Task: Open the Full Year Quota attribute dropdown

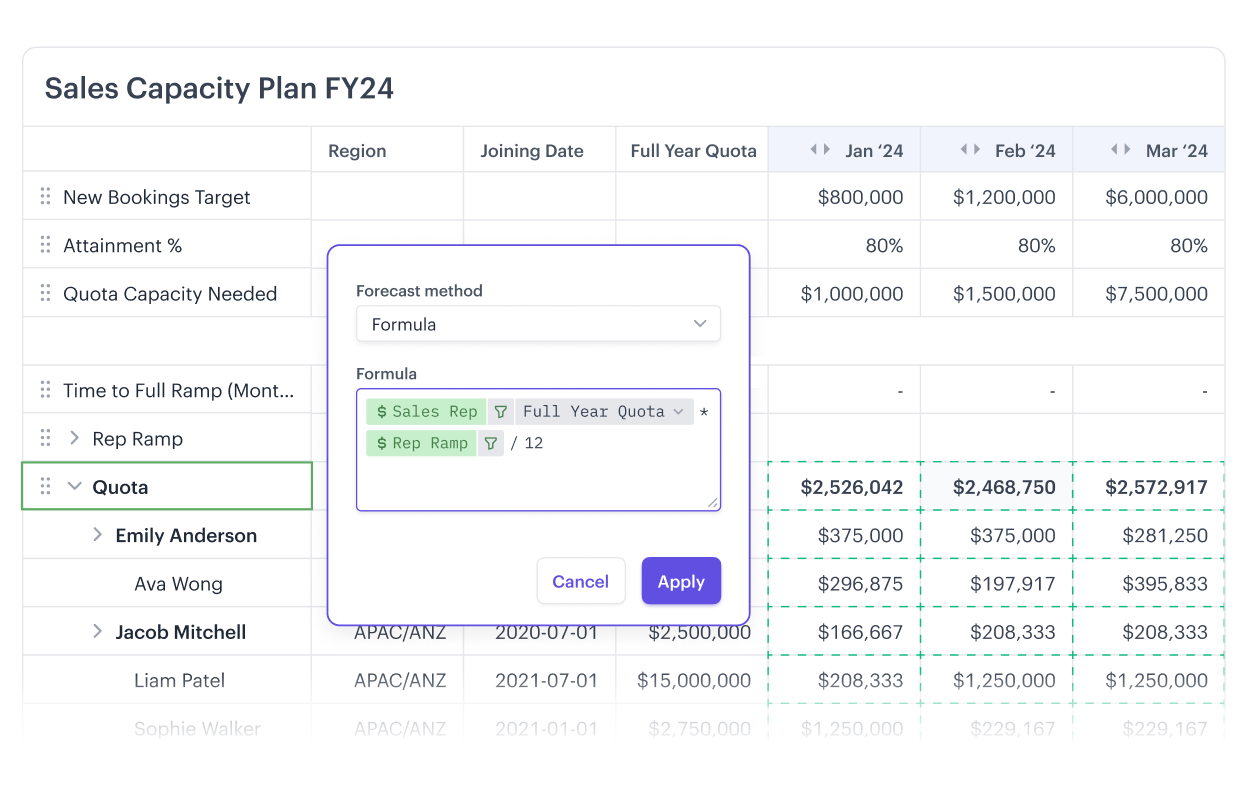Action: coord(678,412)
